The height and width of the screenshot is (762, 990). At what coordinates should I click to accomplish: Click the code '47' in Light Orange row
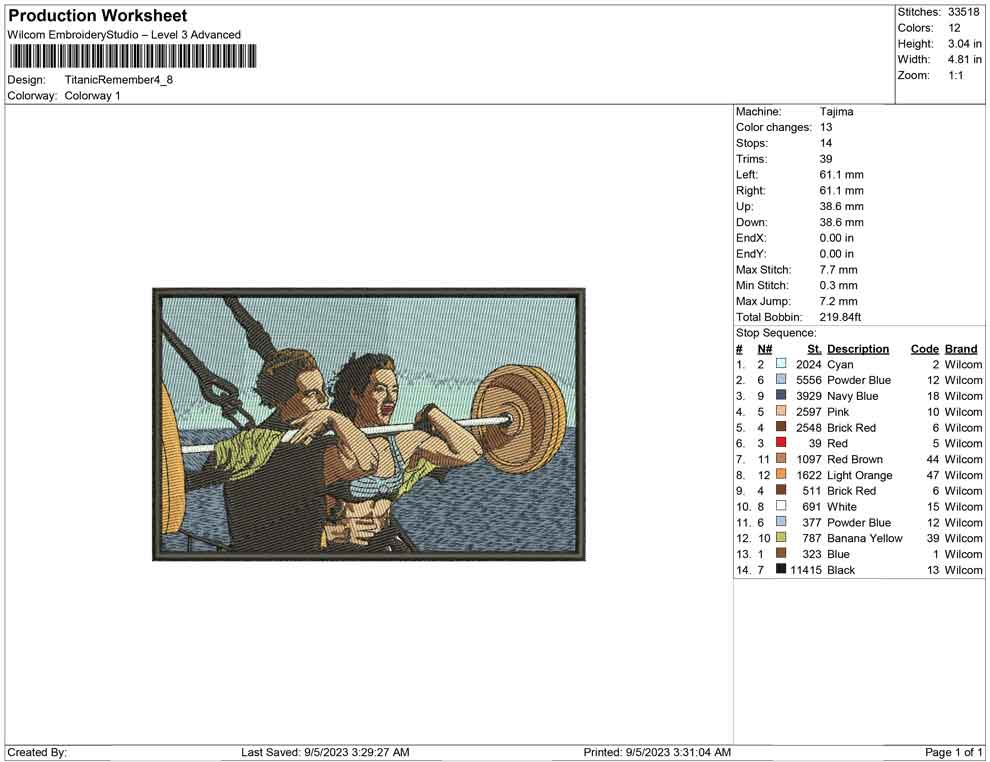pyautogui.click(x=933, y=475)
